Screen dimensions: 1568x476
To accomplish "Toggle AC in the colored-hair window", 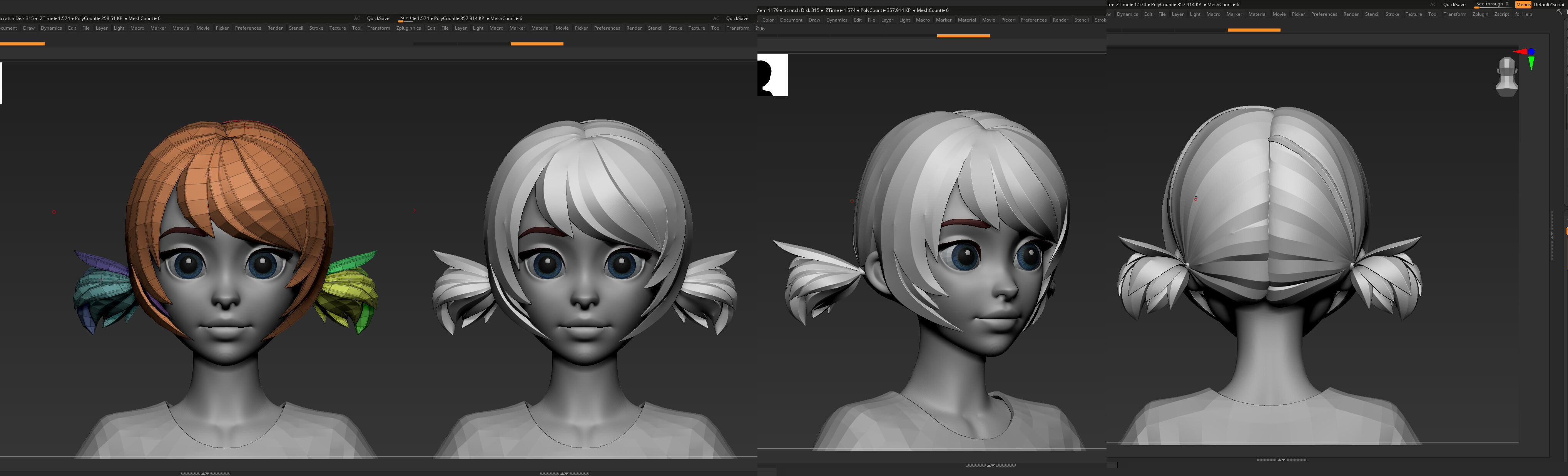I will 357,18.
